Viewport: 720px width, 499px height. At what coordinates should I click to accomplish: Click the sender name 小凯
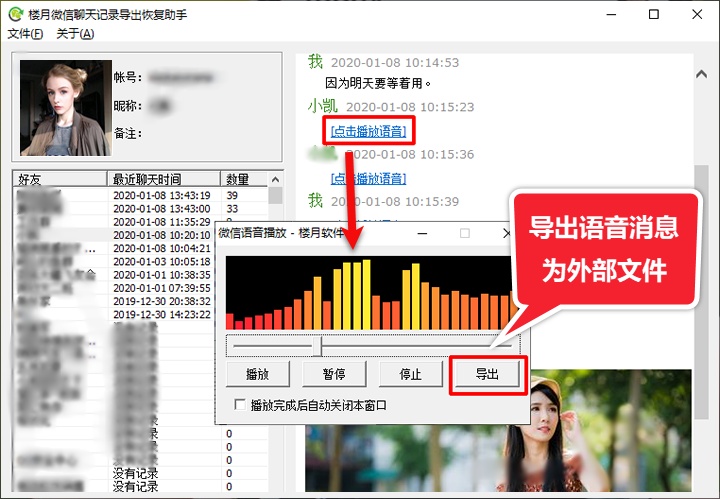click(323, 106)
